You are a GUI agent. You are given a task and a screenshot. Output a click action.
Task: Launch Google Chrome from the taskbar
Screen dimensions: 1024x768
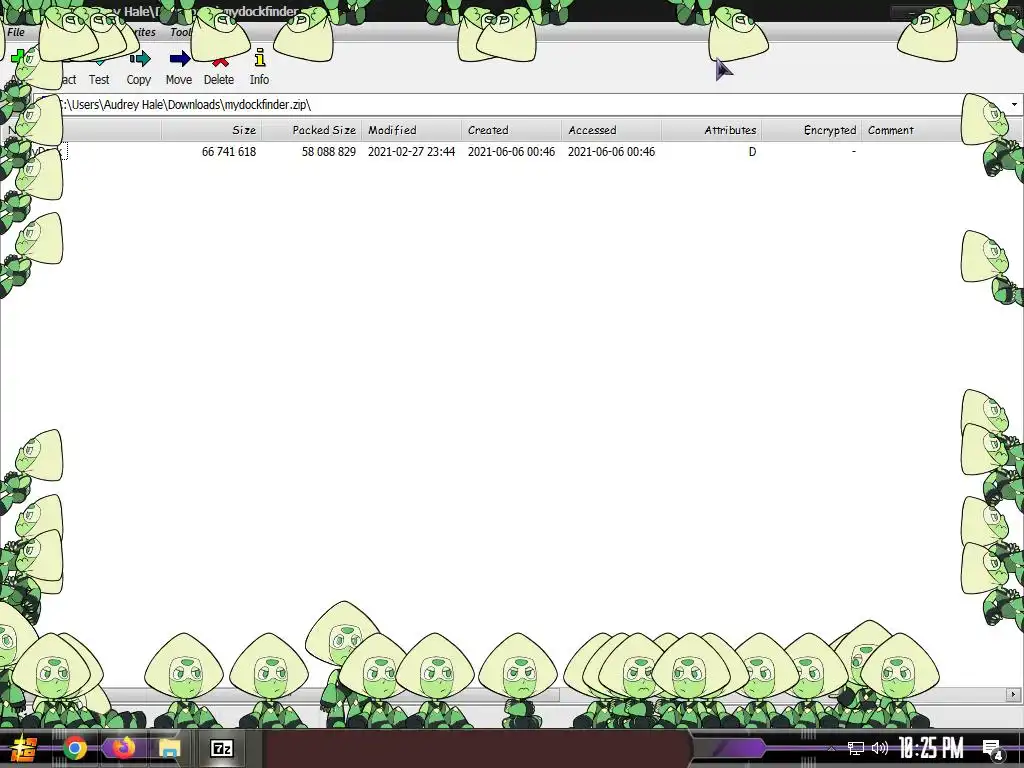tap(74, 748)
